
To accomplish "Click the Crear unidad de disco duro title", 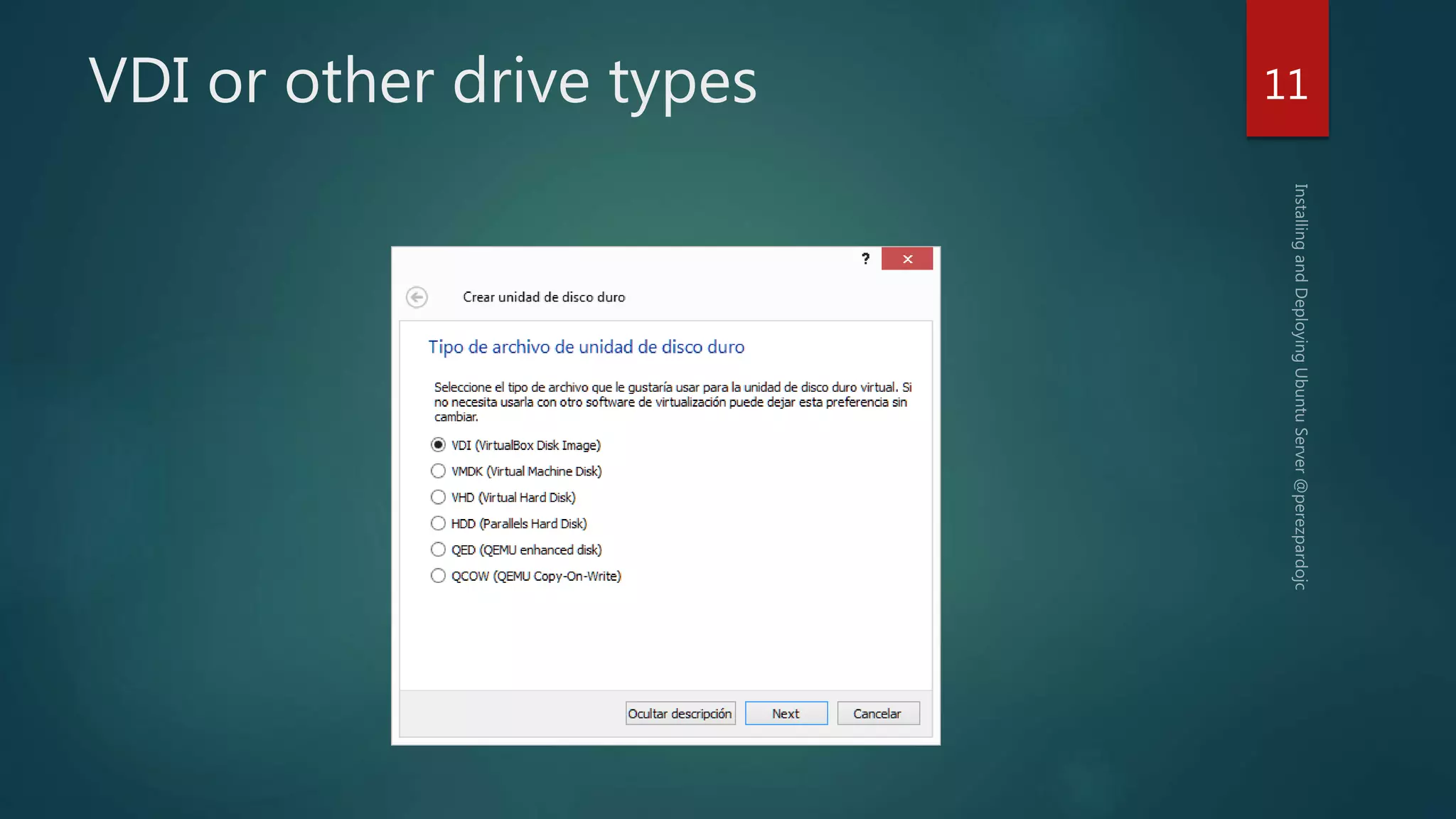I will pyautogui.click(x=544, y=297).
